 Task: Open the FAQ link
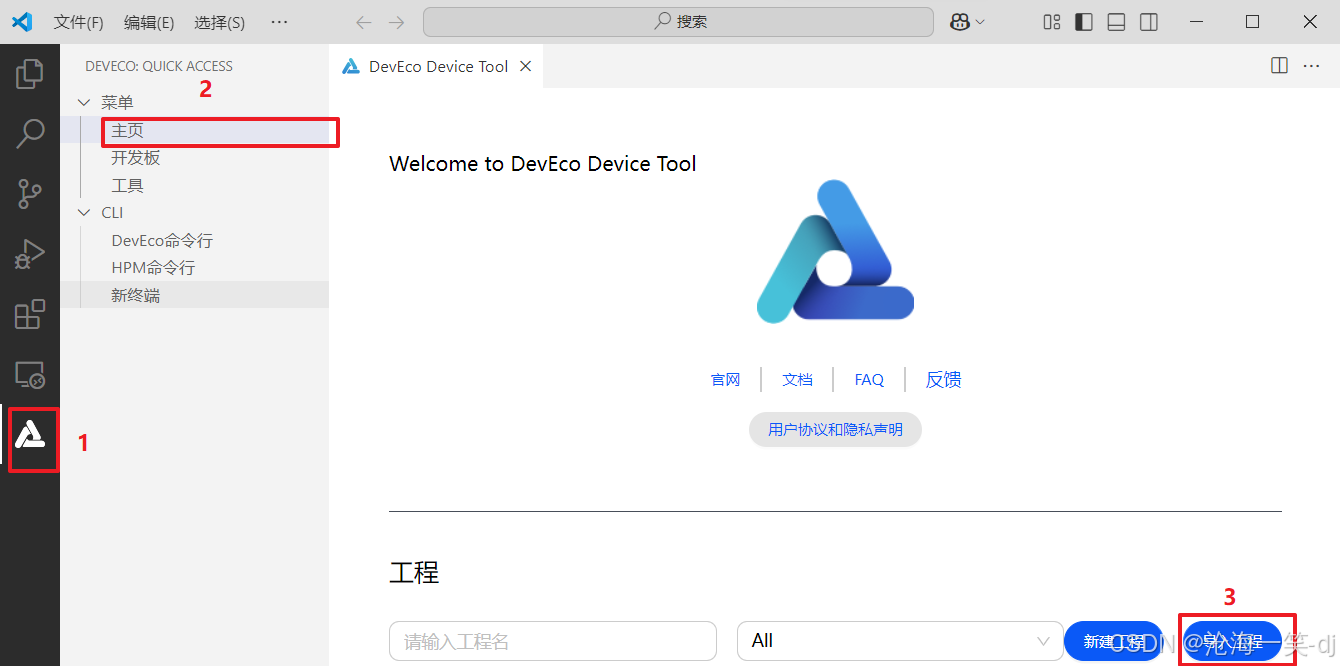pos(869,380)
